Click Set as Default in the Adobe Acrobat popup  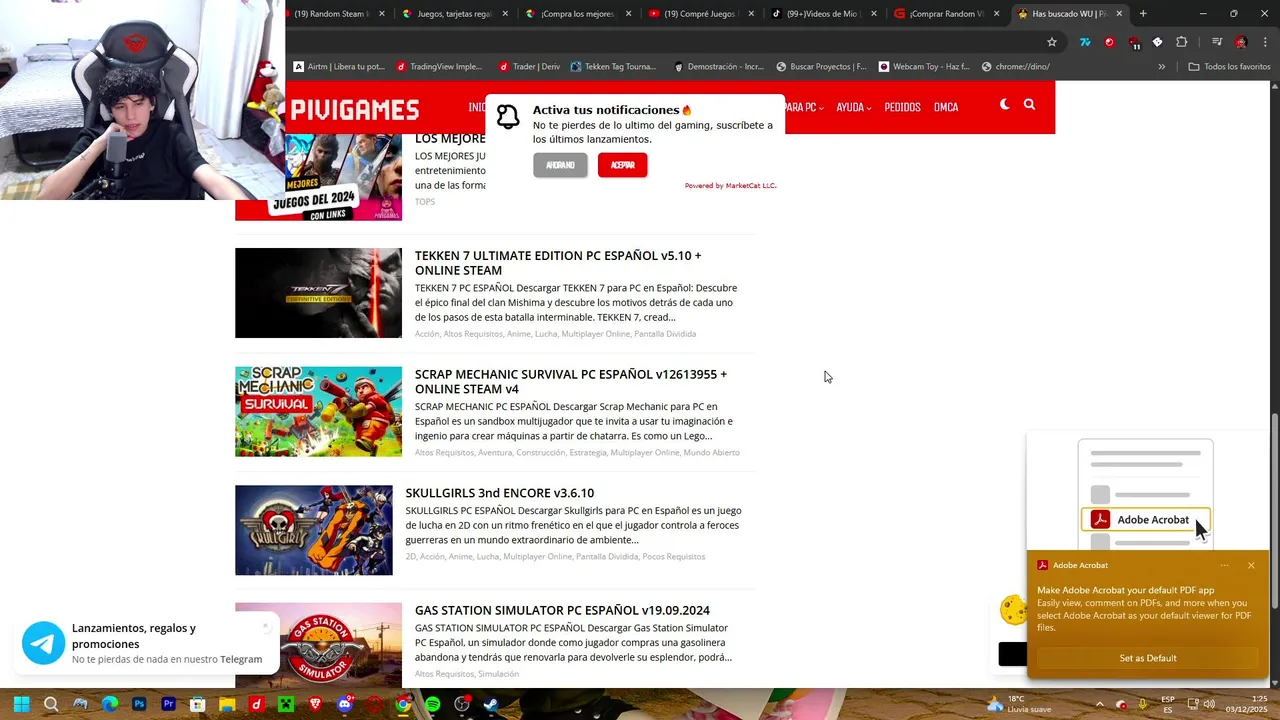1147,658
